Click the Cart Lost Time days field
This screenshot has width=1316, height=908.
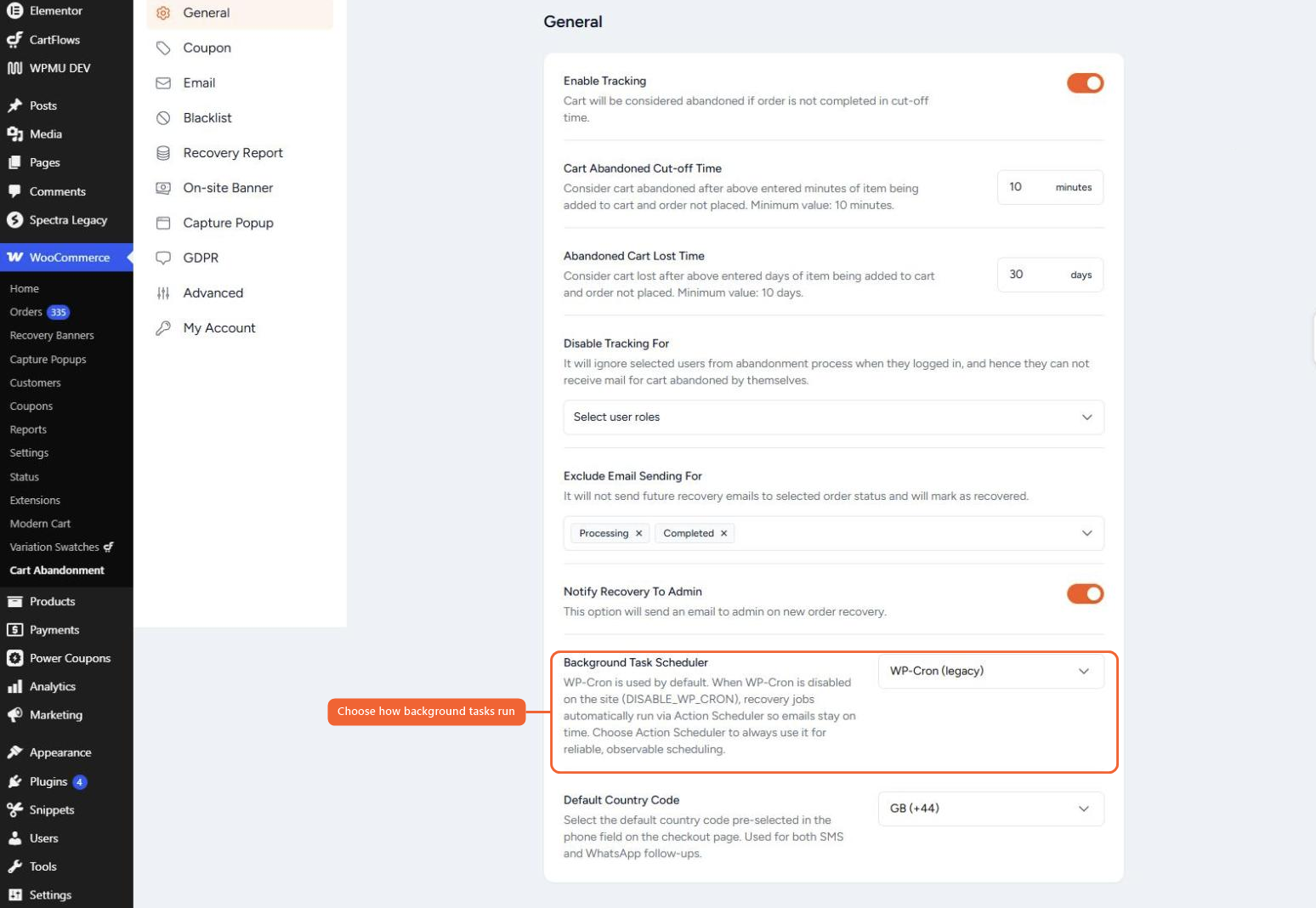1050,275
